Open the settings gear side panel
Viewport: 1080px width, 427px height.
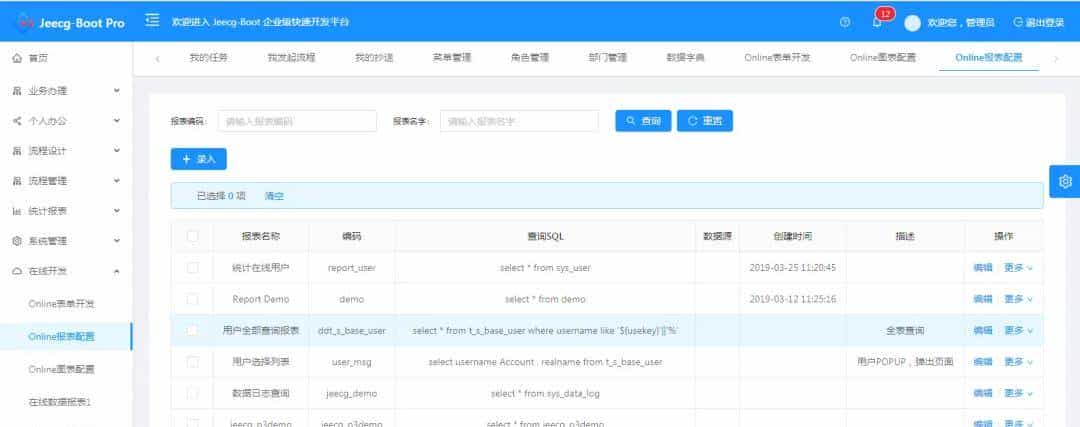[x=1065, y=181]
